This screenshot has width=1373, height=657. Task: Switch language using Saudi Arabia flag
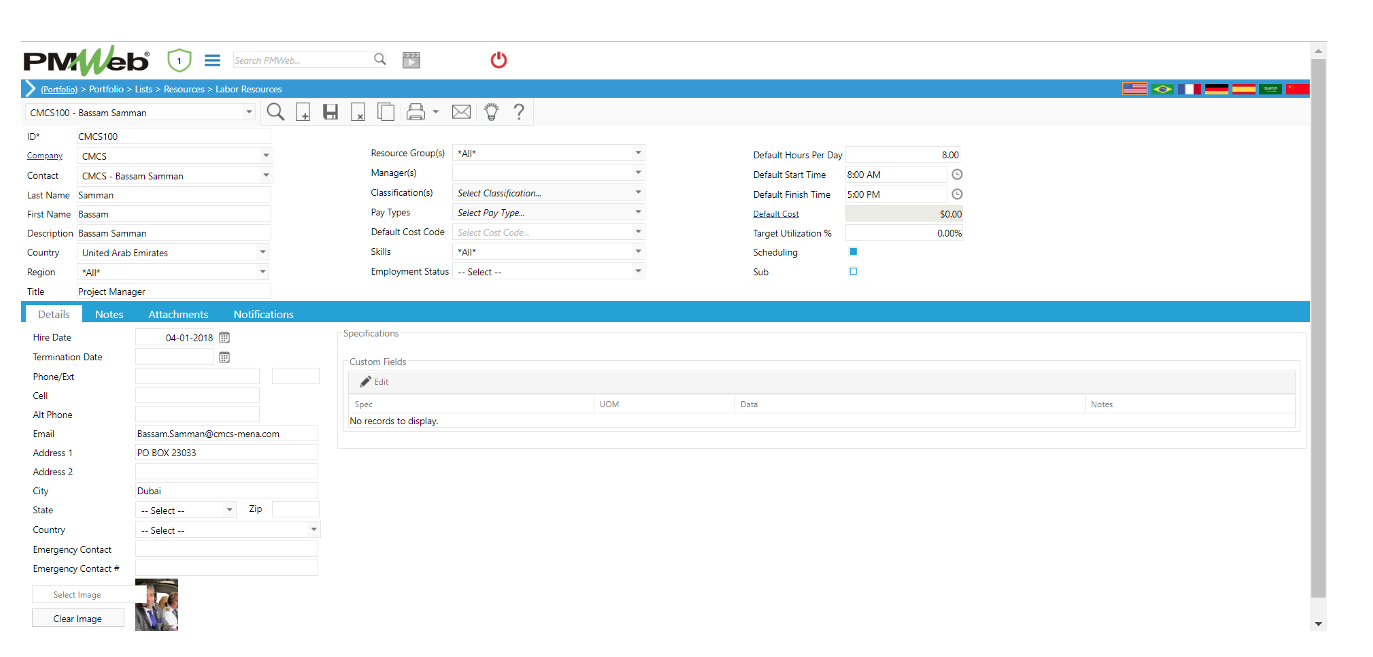click(x=1270, y=89)
